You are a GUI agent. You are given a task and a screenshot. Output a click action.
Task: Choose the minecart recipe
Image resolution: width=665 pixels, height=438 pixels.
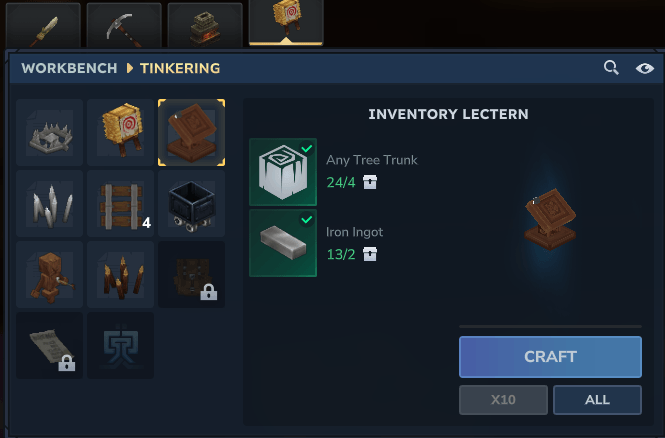click(191, 204)
